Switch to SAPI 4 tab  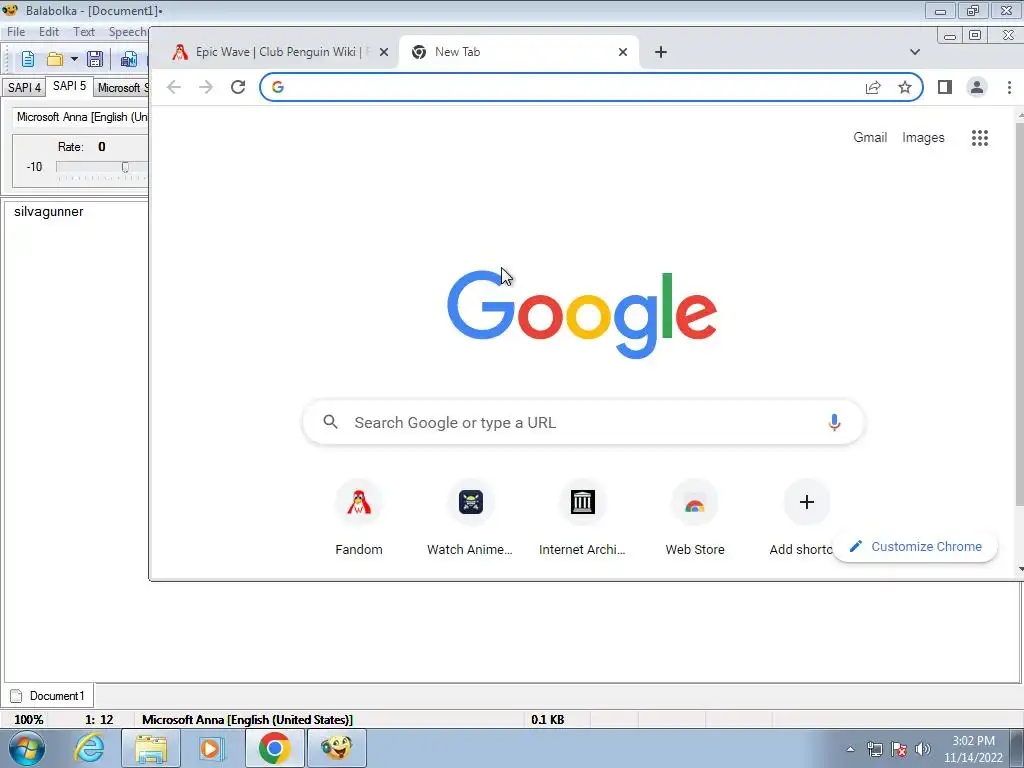pos(24,88)
